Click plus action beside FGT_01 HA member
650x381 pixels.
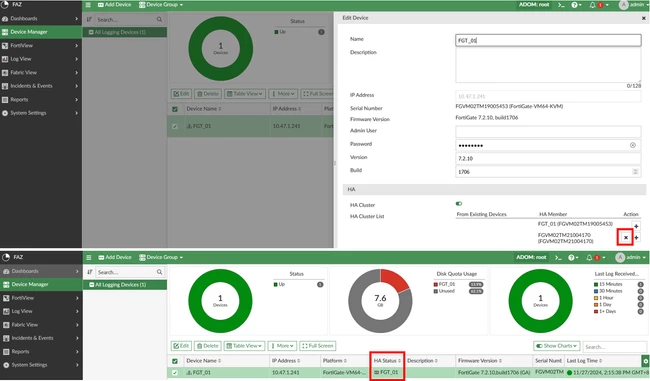(636, 226)
